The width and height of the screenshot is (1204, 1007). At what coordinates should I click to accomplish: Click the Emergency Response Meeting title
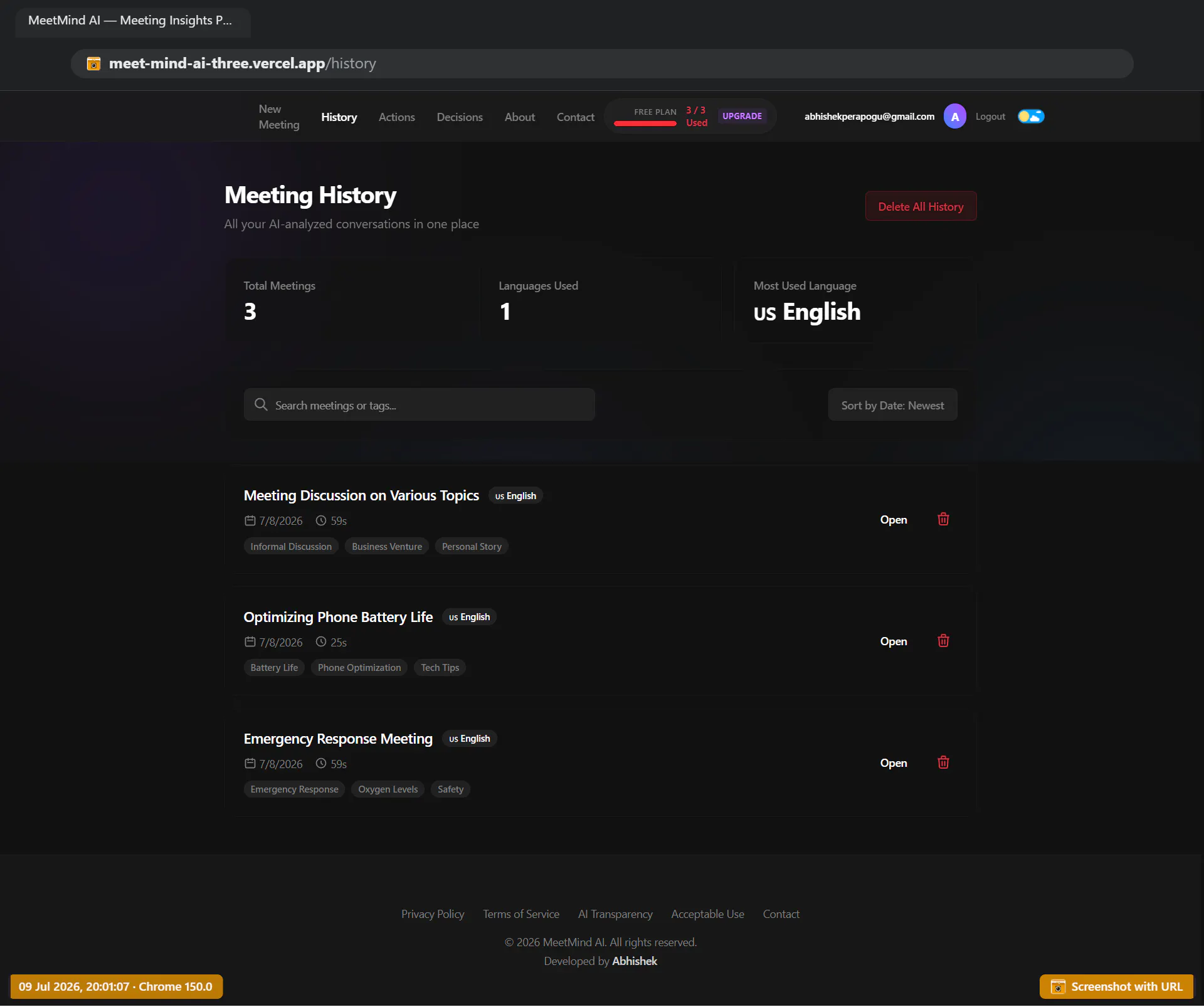pos(338,739)
